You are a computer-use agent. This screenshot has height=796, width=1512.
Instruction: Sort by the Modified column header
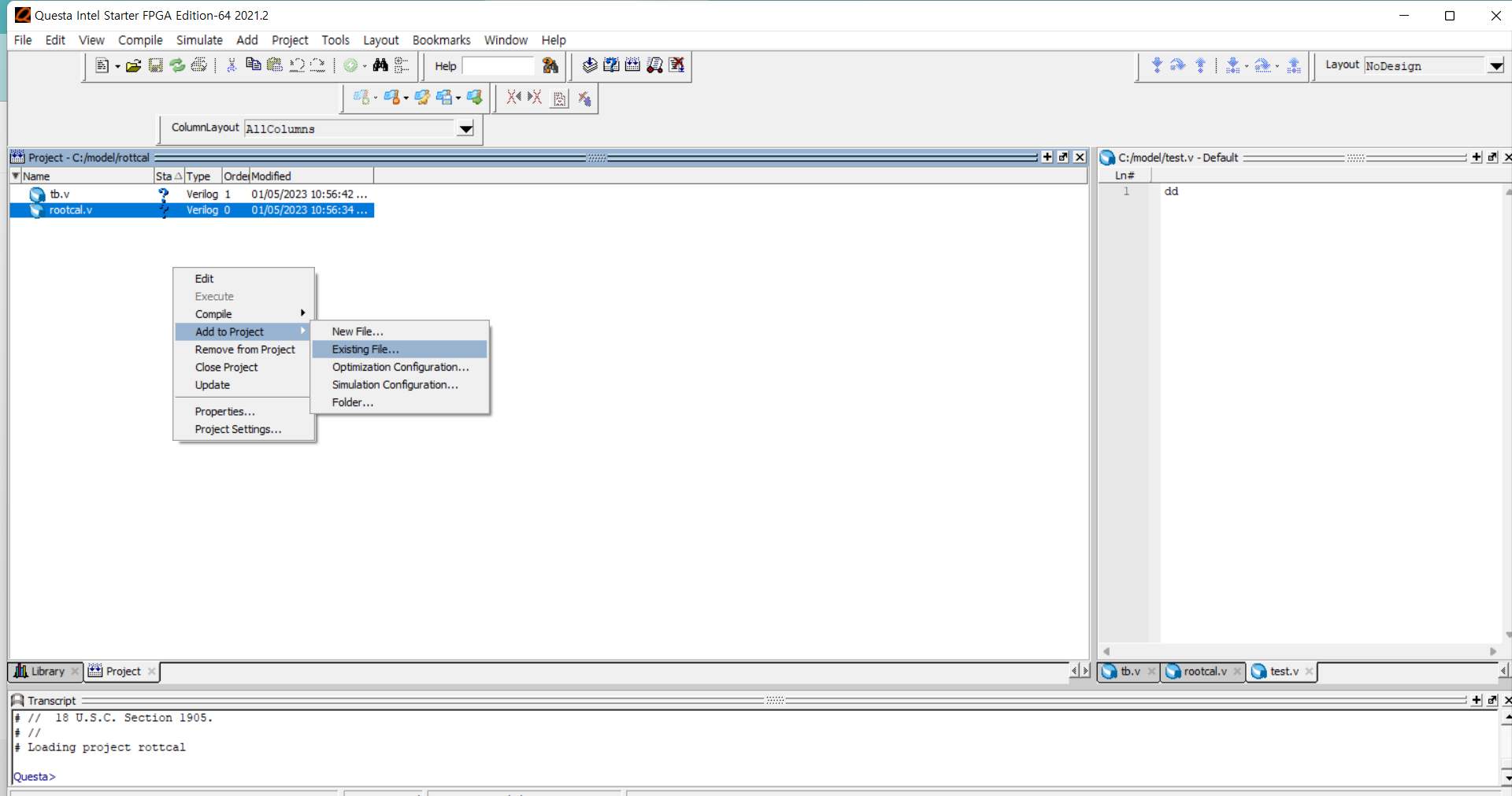click(x=312, y=176)
